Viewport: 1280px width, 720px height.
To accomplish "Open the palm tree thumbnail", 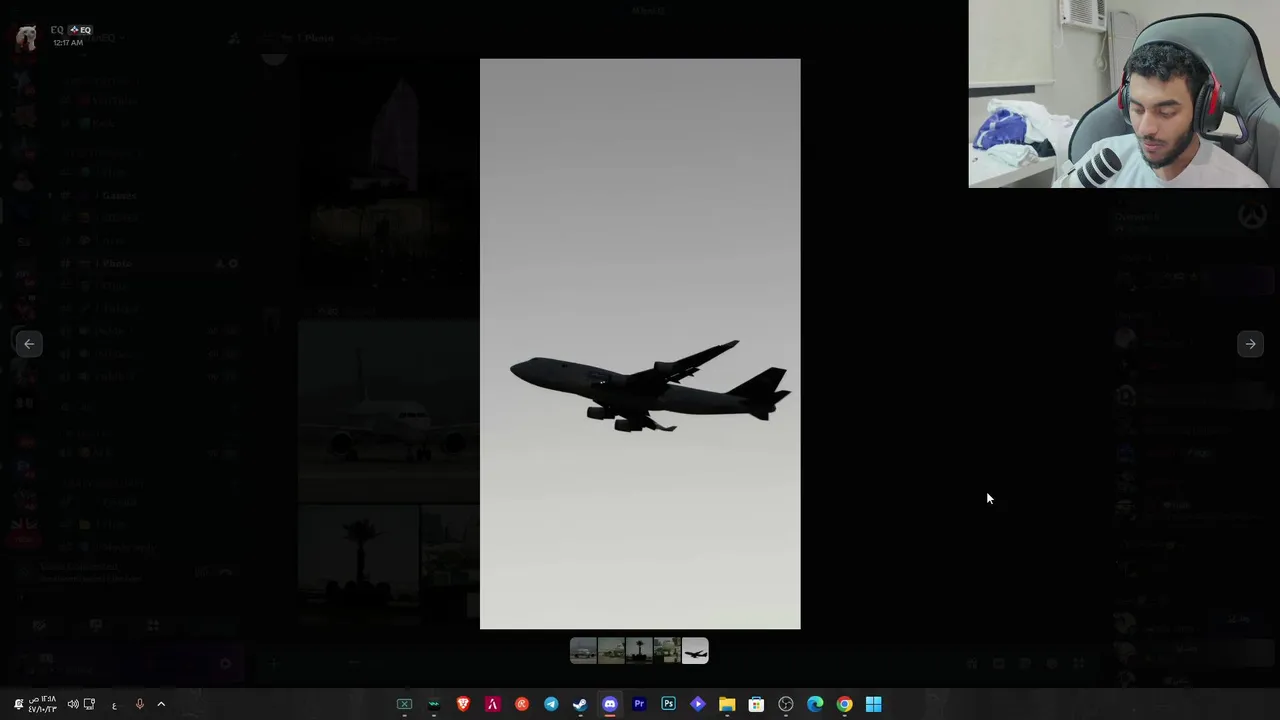I will coord(639,652).
